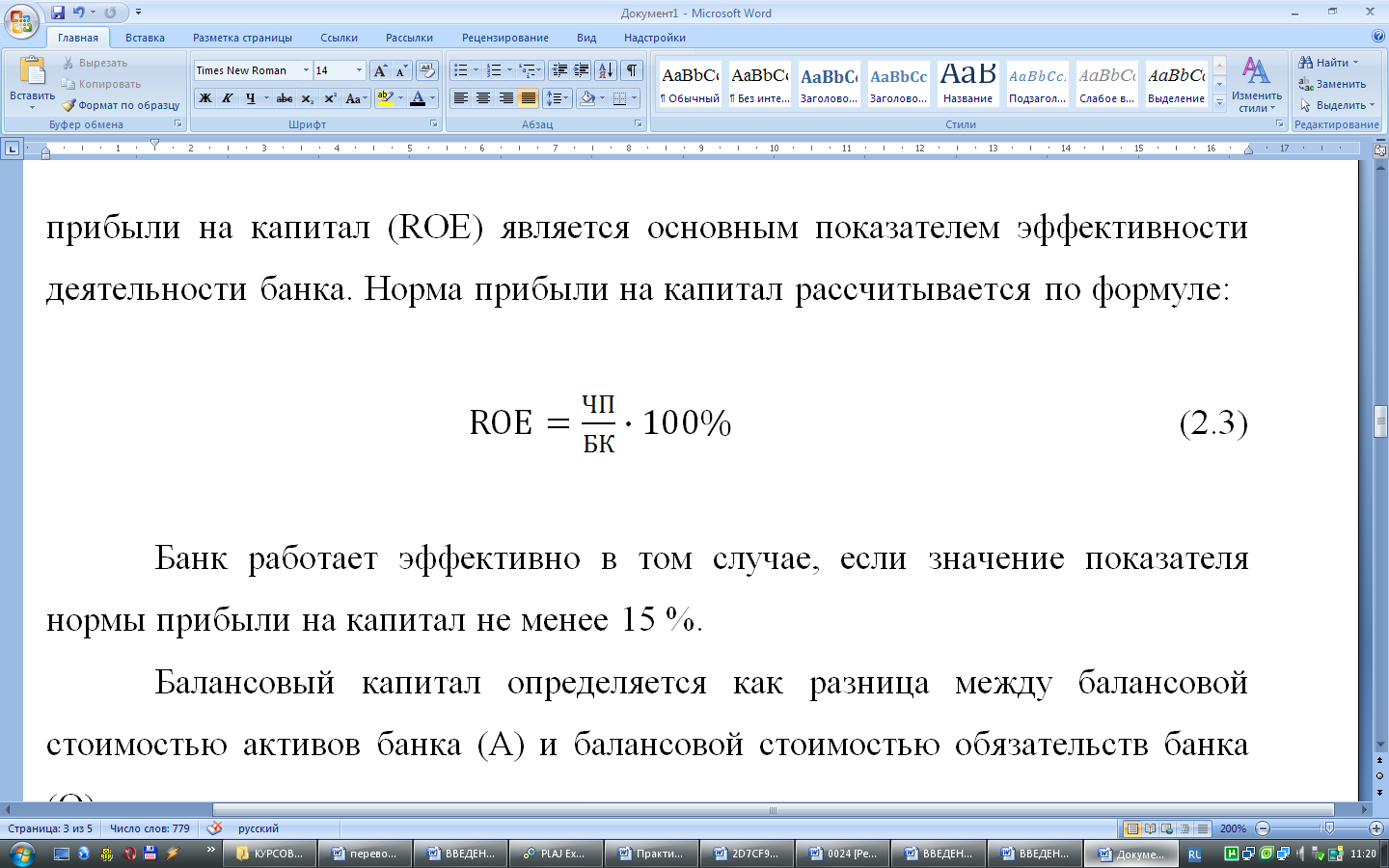Toggle superscript formatting
1389x868 pixels.
click(x=330, y=98)
